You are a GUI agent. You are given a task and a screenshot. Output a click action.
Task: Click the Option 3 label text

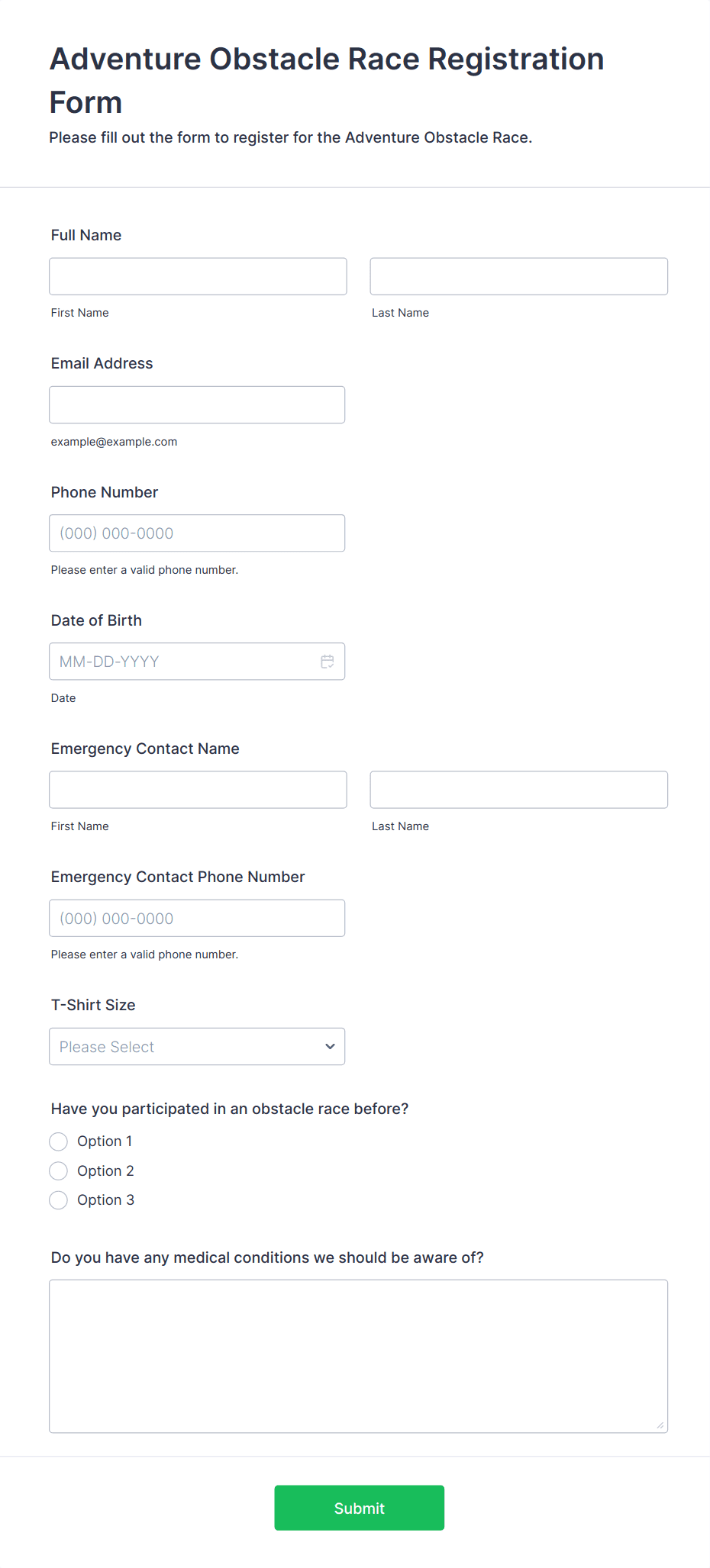coord(105,1200)
